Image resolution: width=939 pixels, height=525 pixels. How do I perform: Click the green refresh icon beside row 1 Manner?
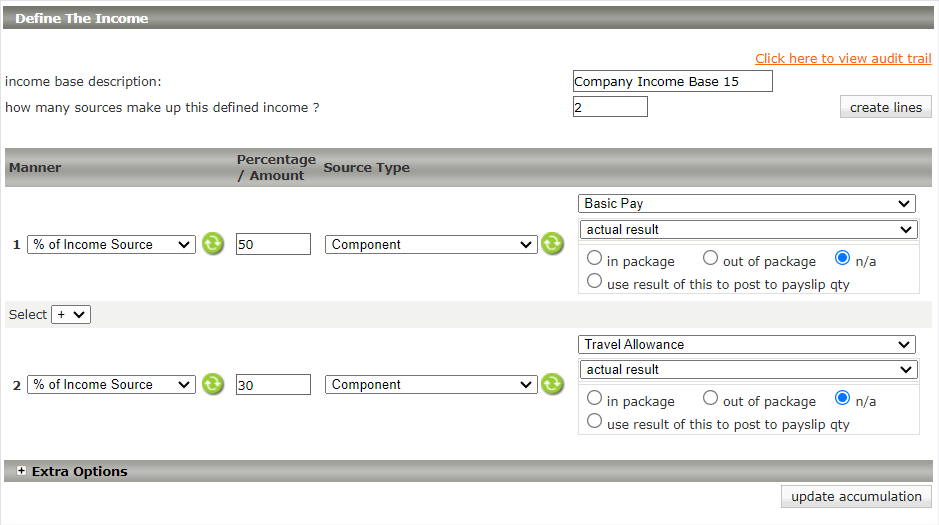point(212,244)
